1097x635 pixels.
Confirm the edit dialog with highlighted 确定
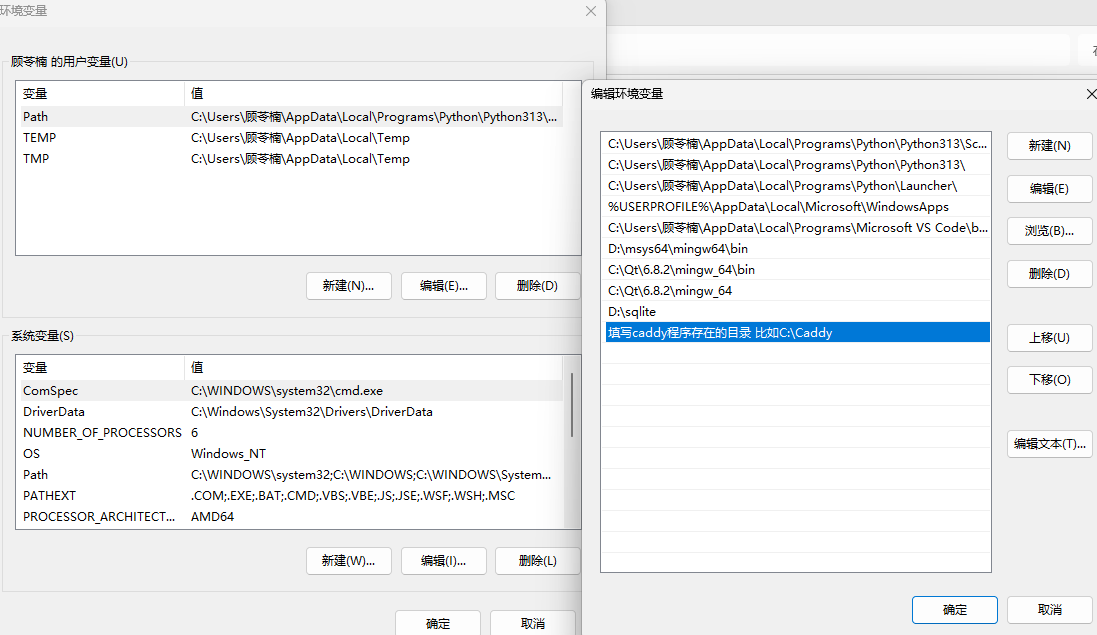pos(954,610)
